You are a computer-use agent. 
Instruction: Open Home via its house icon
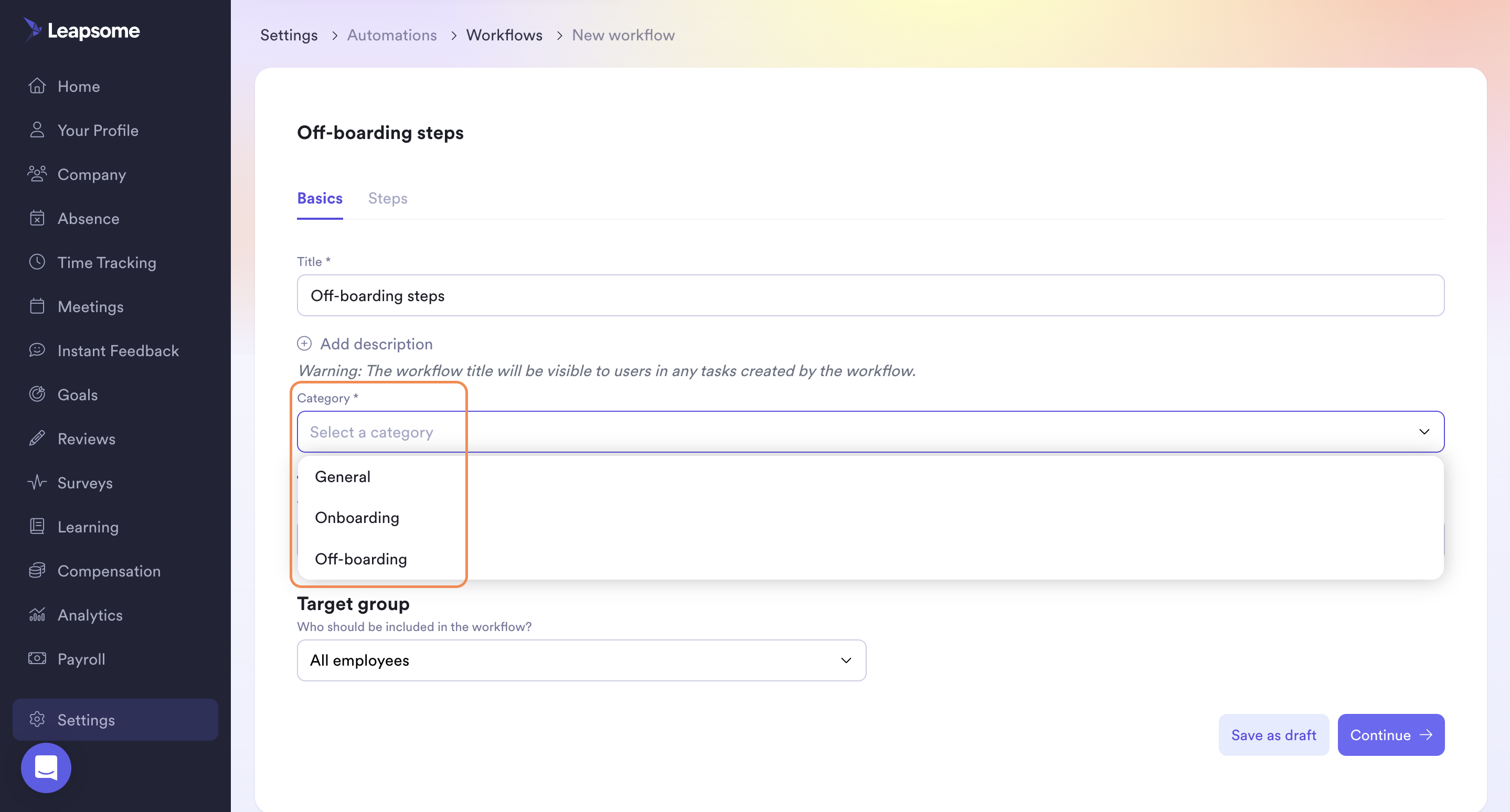tap(37, 86)
